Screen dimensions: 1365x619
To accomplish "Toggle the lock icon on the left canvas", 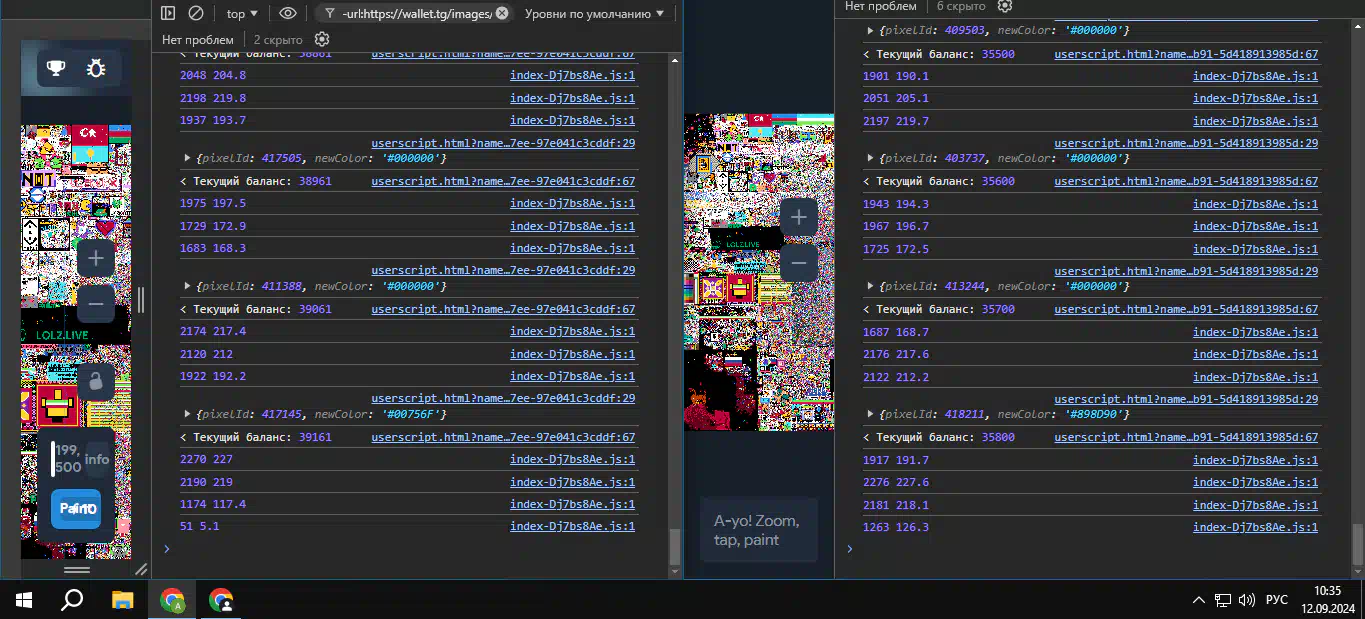I will [x=96, y=381].
